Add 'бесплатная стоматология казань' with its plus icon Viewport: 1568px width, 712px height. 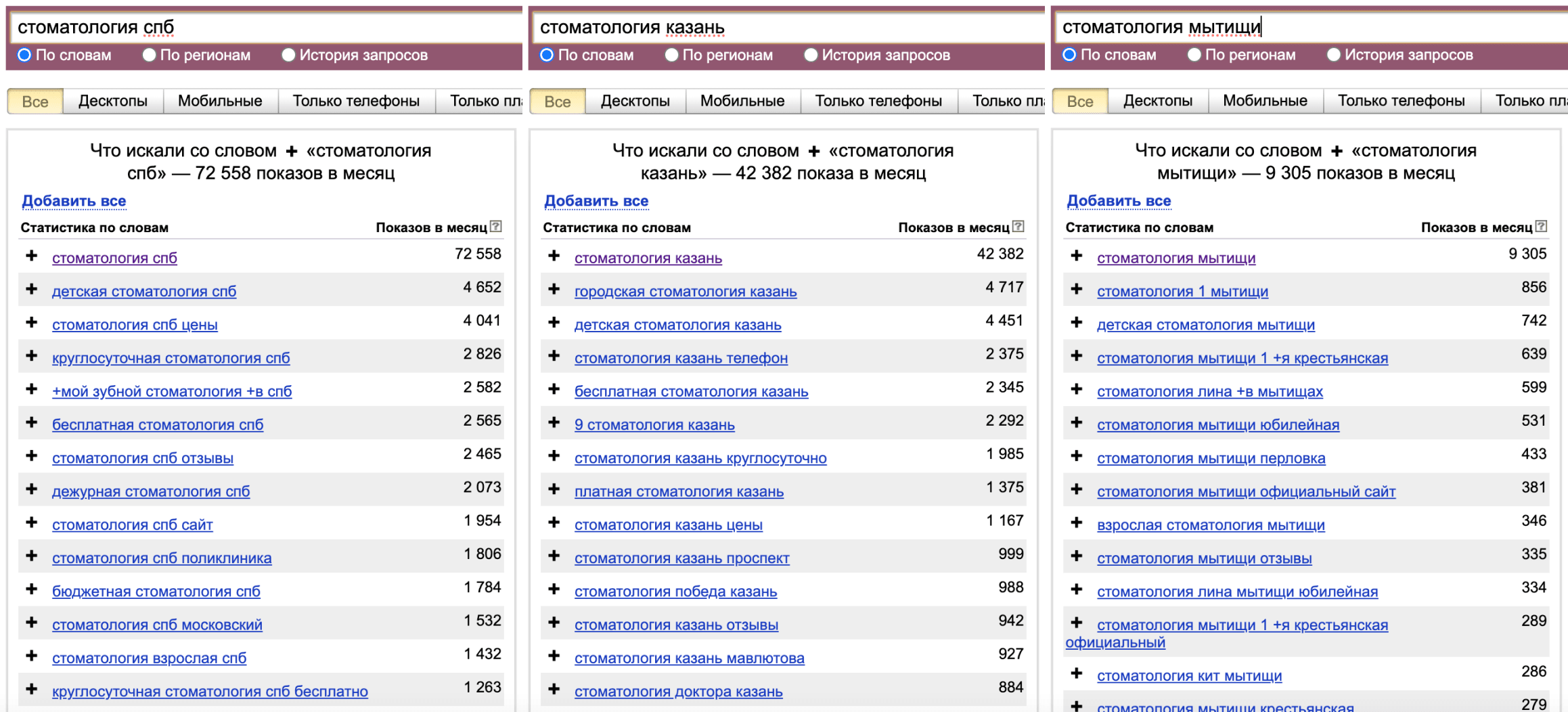point(554,390)
